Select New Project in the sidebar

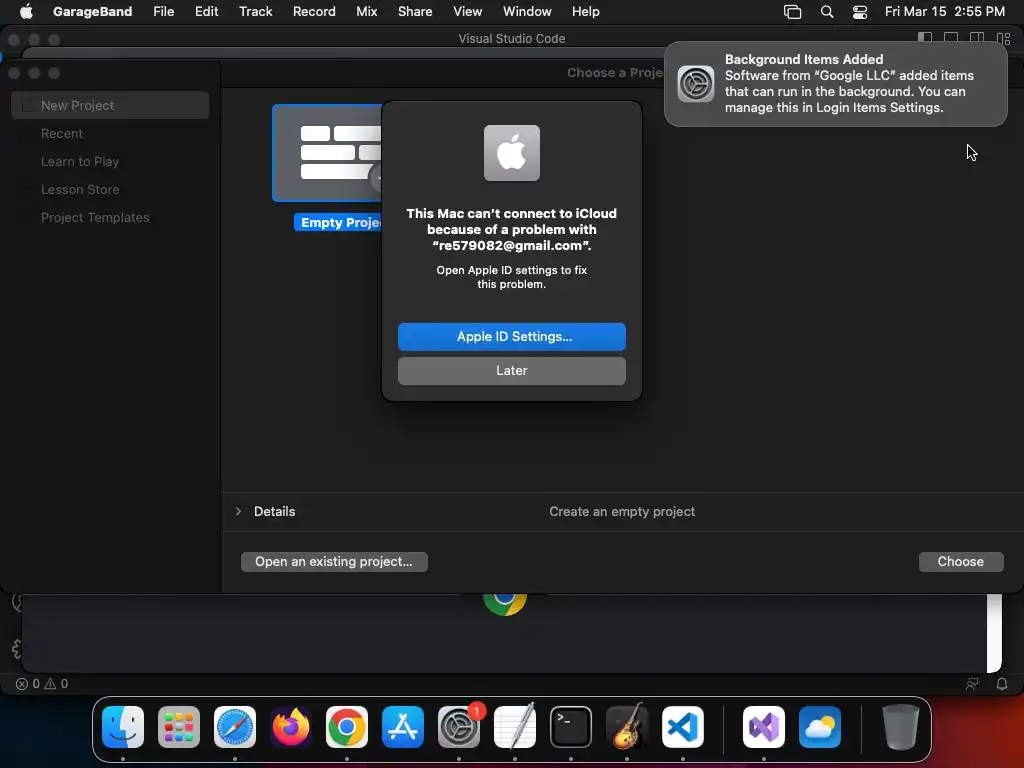coord(110,105)
